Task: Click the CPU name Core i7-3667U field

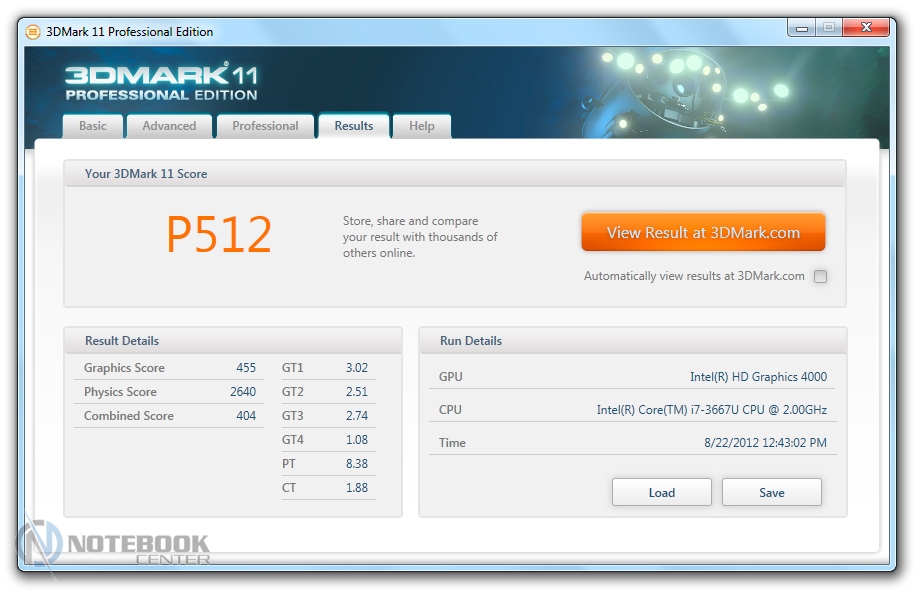Action: (x=711, y=410)
